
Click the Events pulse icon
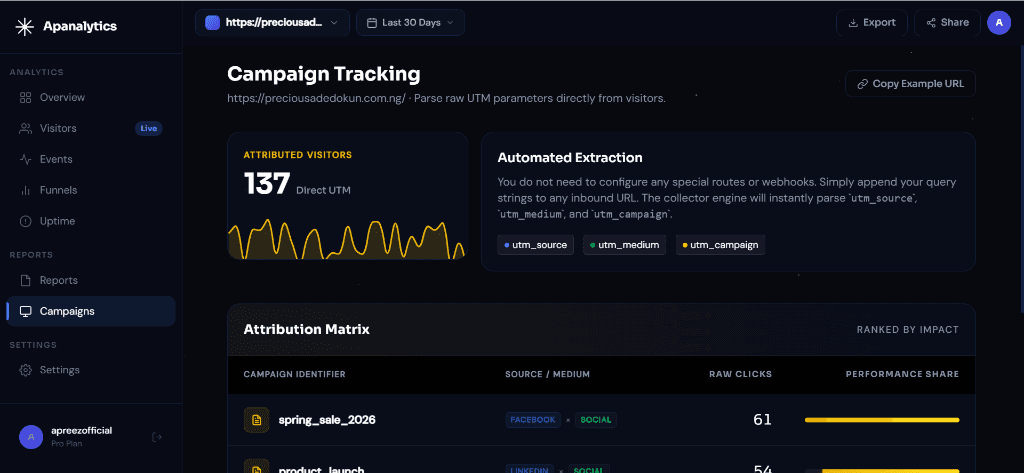point(25,159)
